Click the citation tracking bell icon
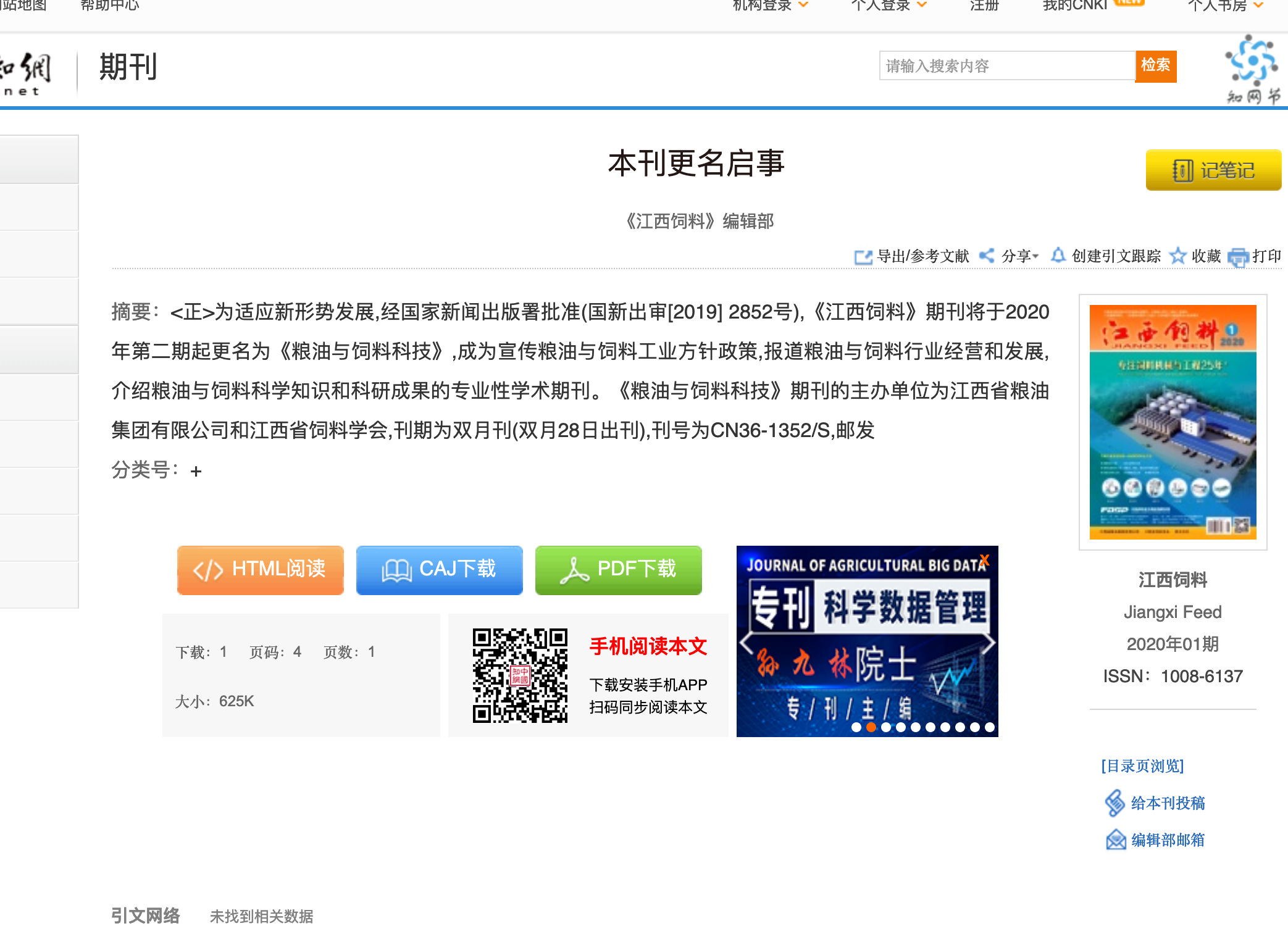This screenshot has width=1288, height=947. click(1058, 255)
